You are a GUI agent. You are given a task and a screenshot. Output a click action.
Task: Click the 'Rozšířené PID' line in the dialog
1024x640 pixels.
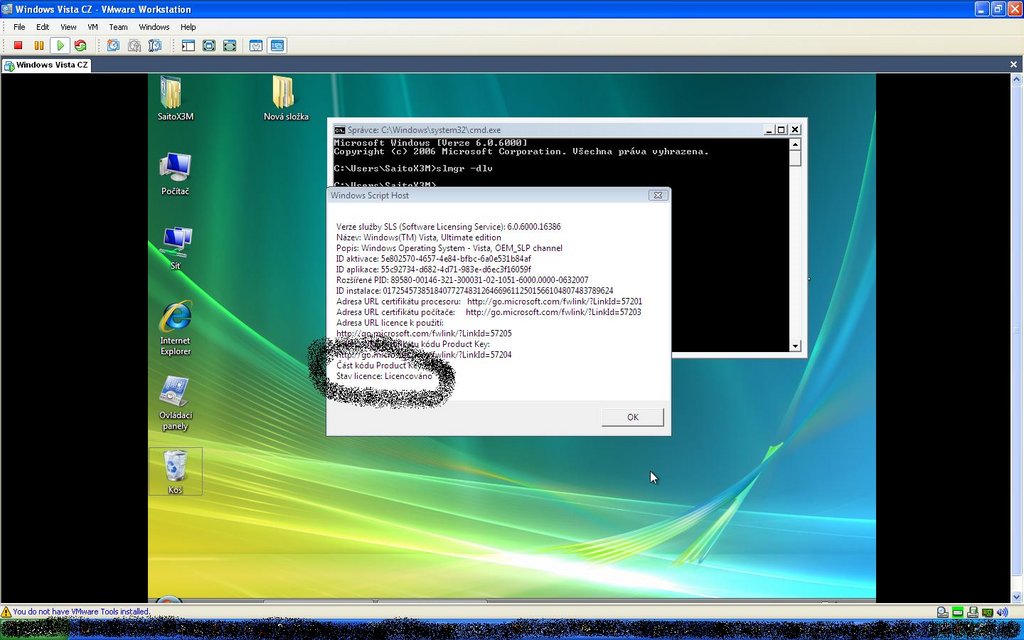(x=462, y=280)
